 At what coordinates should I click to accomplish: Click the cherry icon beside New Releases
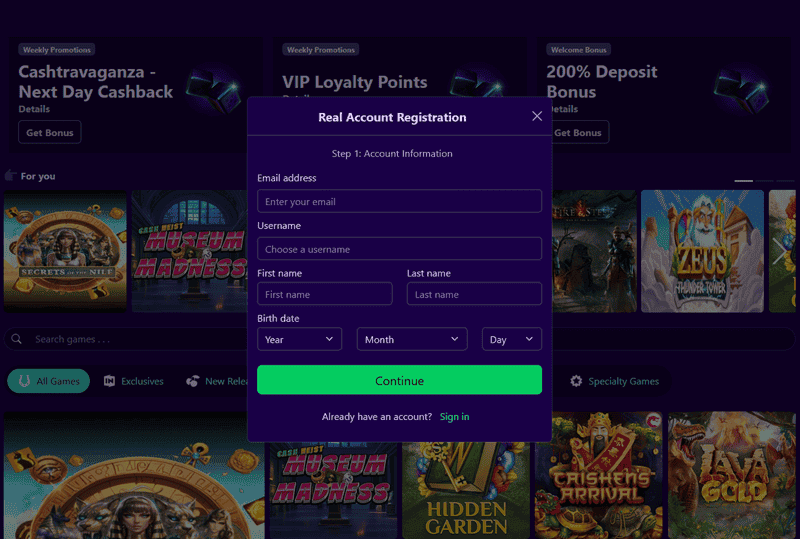[x=192, y=381]
